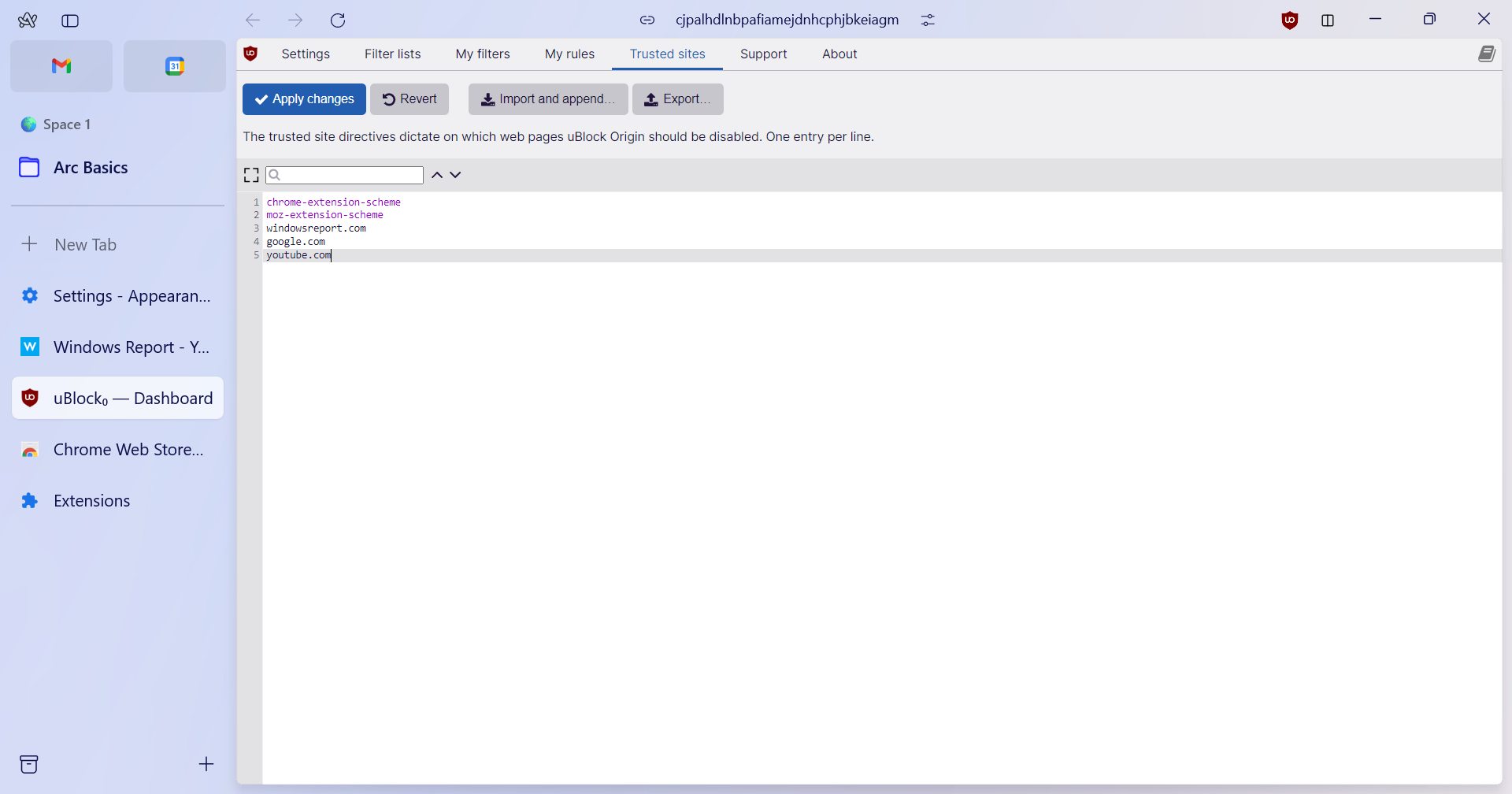Minimize the Arc window
Image resolution: width=1512 pixels, height=794 pixels.
pos(1376,19)
